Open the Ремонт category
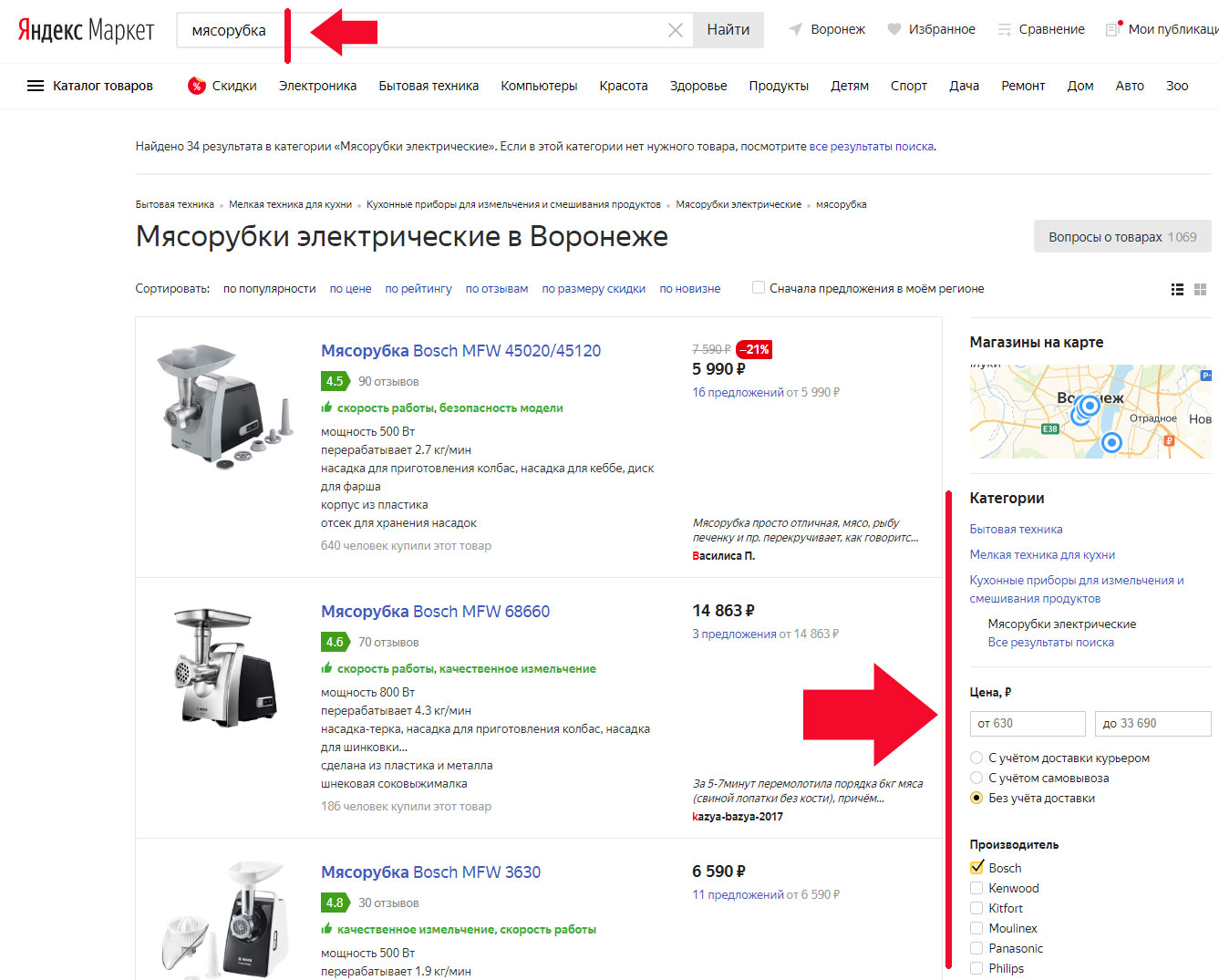The image size is (1219, 980). [x=1023, y=86]
